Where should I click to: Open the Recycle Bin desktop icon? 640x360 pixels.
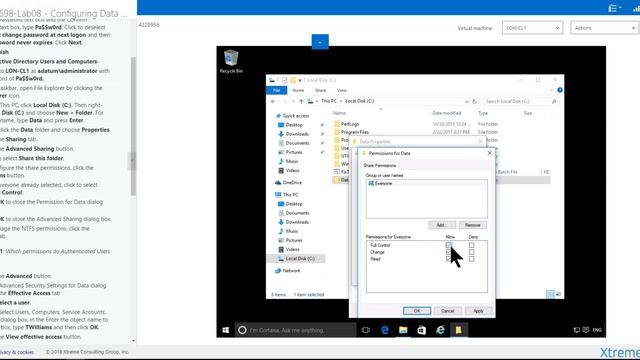click(x=231, y=61)
